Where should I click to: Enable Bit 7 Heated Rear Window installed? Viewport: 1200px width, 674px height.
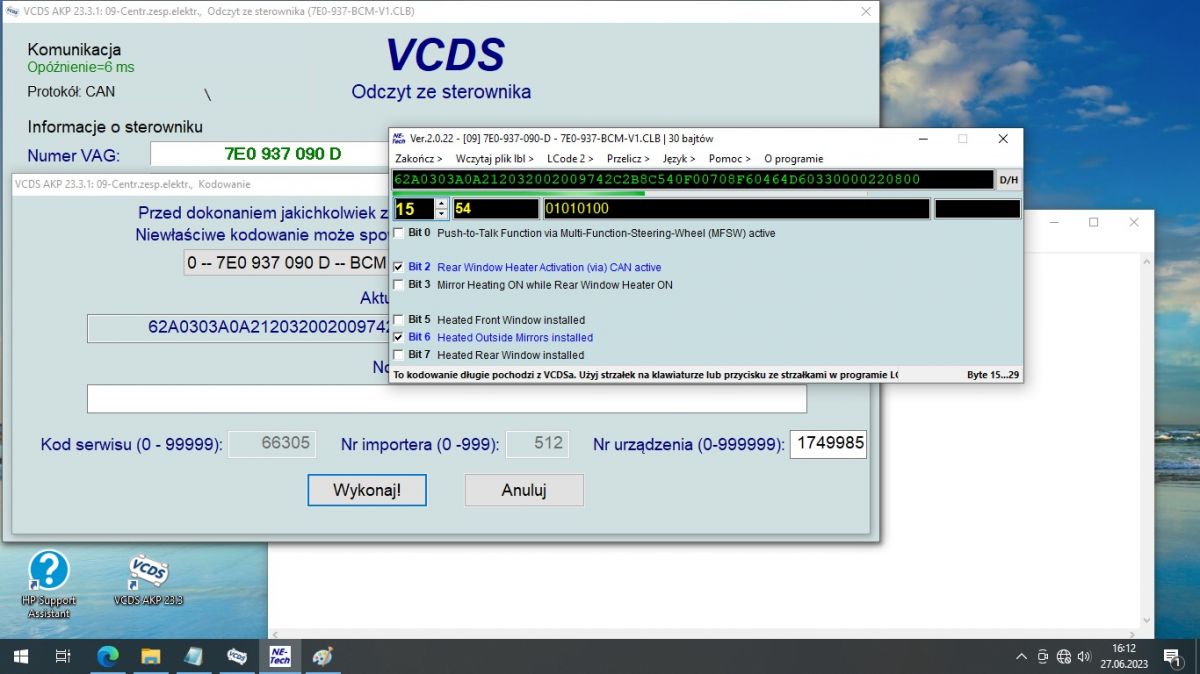pyautogui.click(x=399, y=355)
